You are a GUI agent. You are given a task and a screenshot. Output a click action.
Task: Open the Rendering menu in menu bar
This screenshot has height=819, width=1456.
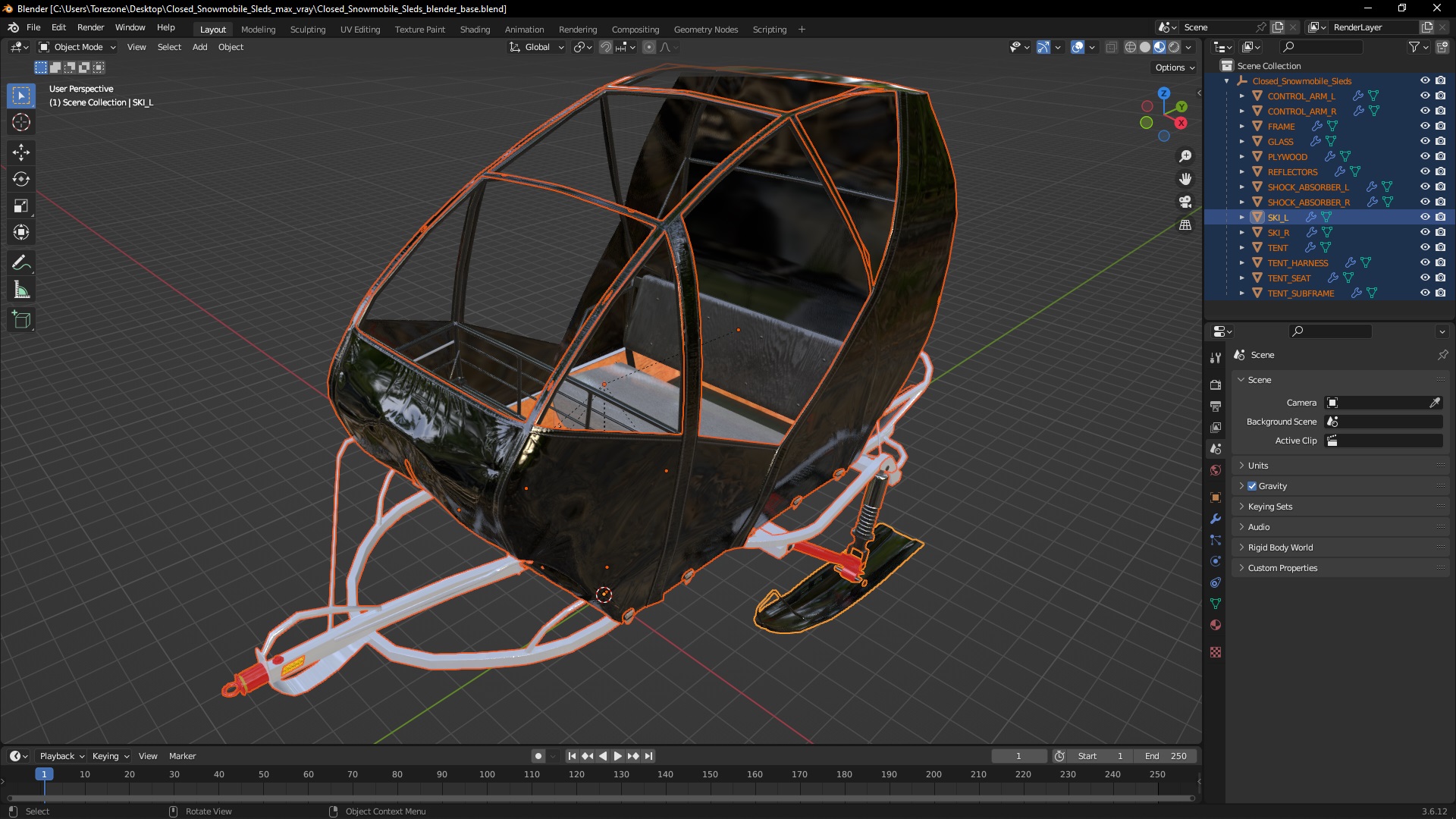pyautogui.click(x=577, y=29)
